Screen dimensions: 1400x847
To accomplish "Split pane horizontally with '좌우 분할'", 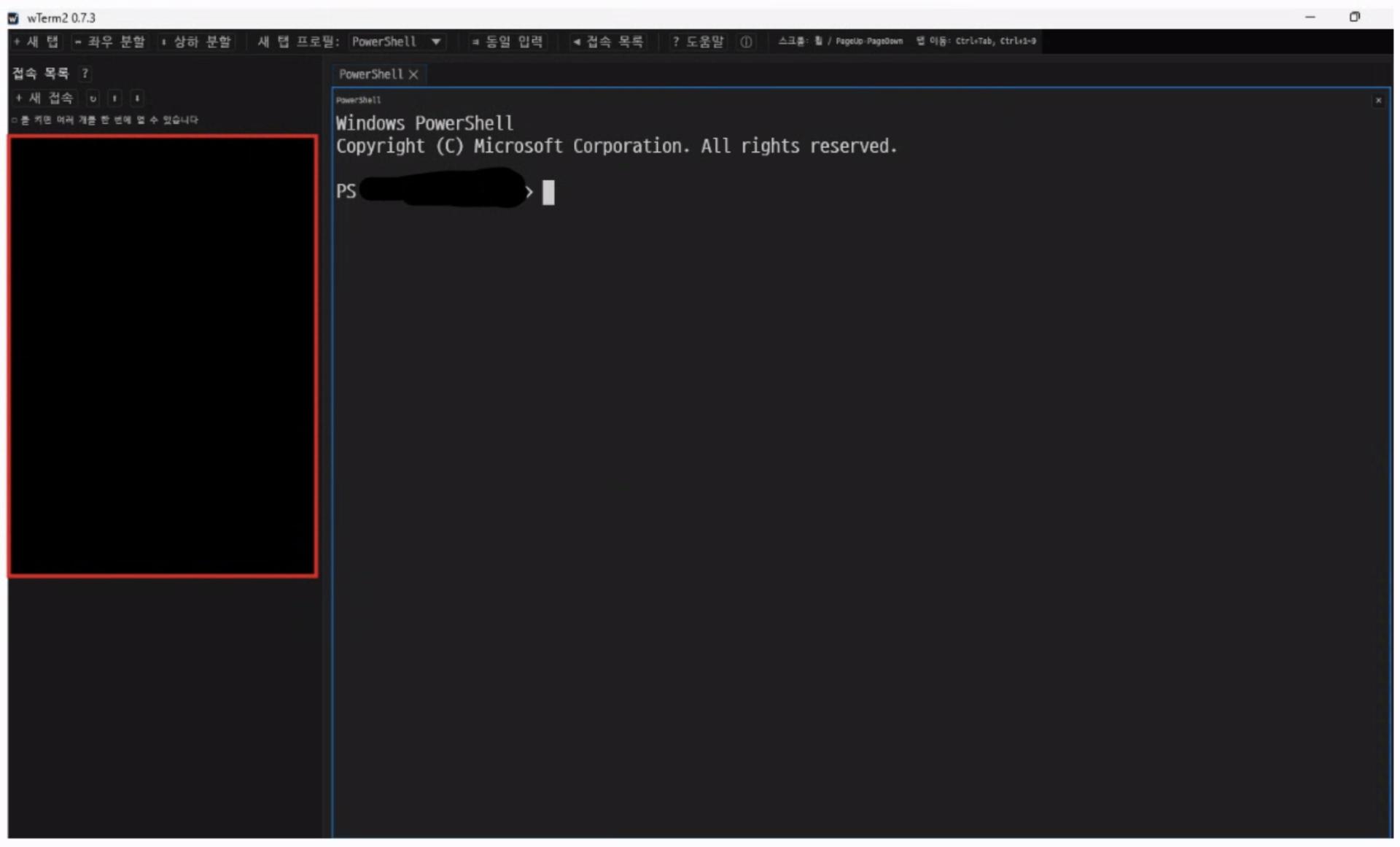I will tap(109, 42).
